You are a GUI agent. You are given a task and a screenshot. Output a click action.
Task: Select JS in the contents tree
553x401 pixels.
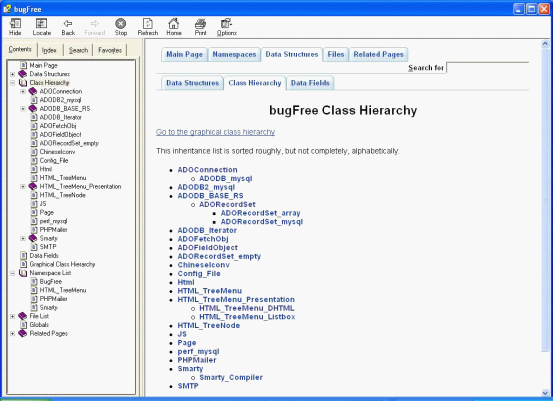click(43, 204)
